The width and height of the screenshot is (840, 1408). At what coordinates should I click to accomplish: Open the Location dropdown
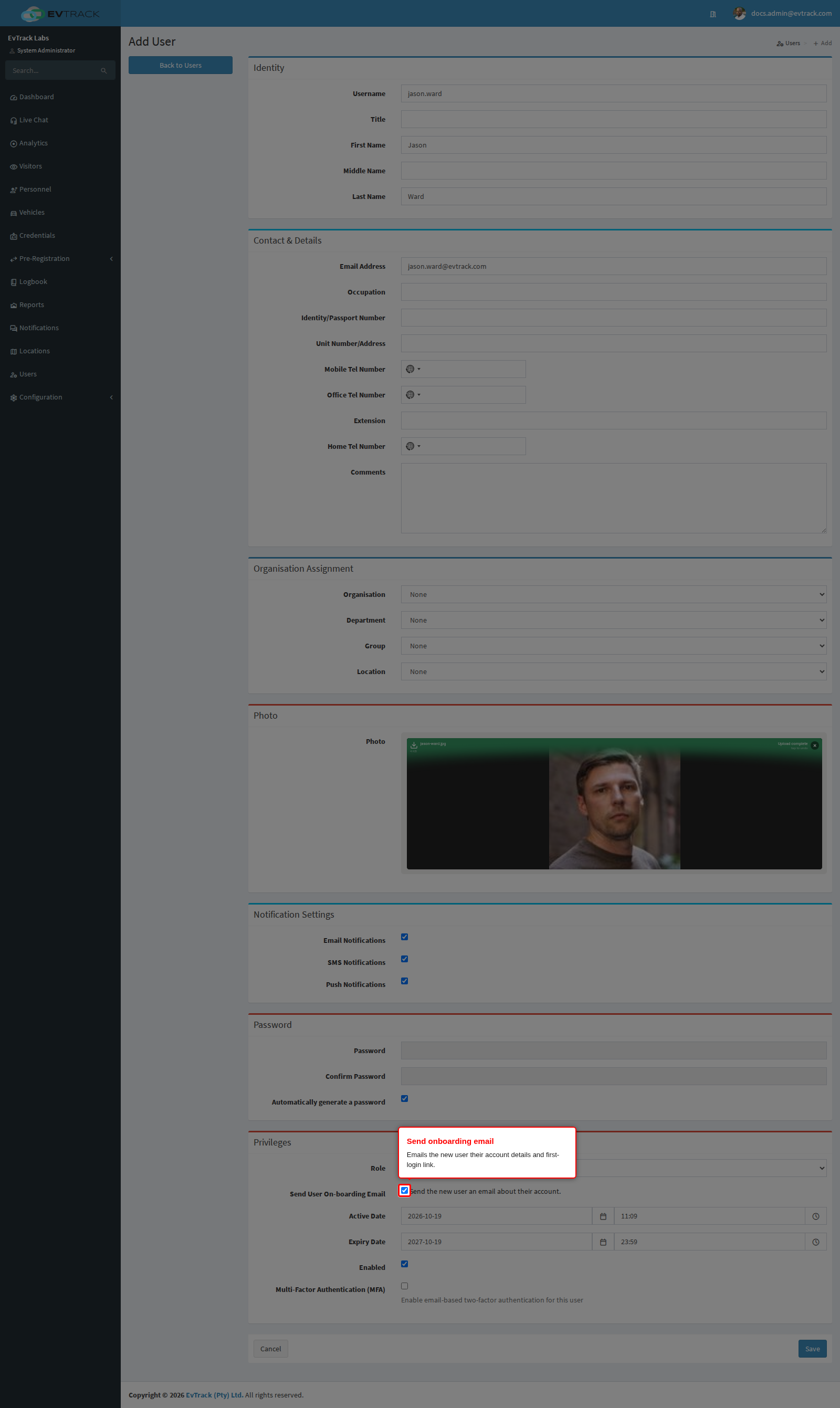coord(614,671)
